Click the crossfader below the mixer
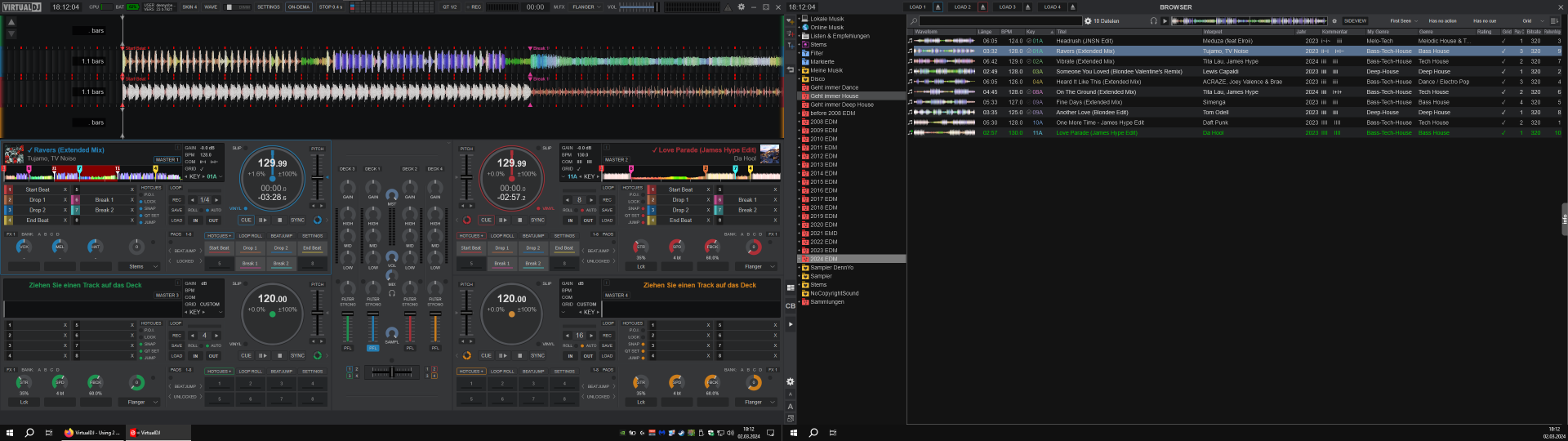 coord(392,372)
